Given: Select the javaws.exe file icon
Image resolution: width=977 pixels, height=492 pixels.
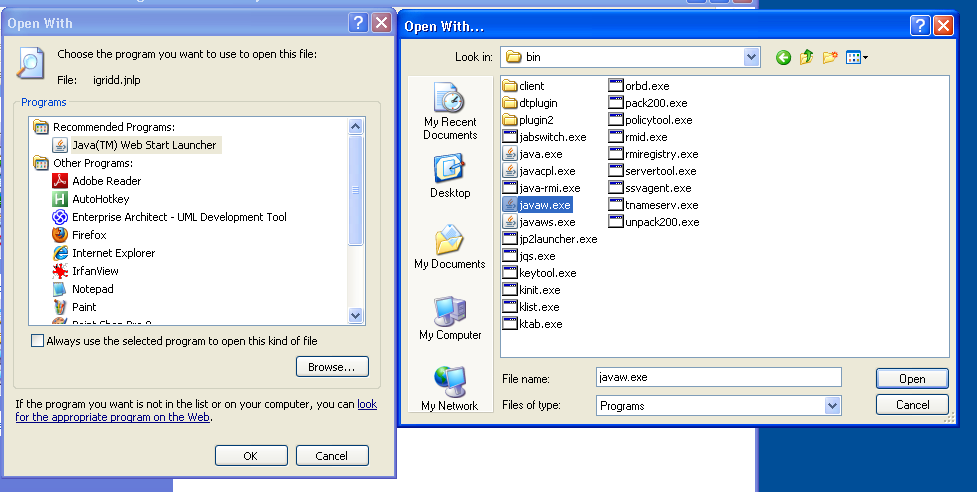Looking at the screenshot, I should [510, 222].
